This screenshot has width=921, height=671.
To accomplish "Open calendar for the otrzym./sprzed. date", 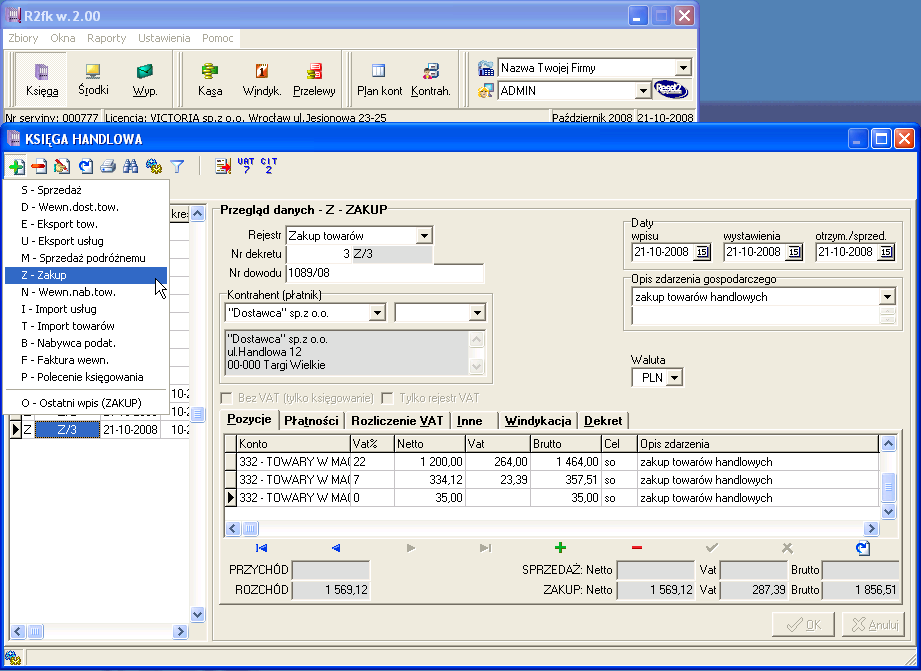I will tap(886, 252).
